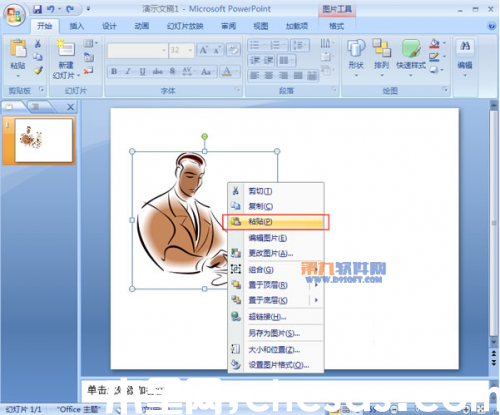The image size is (500, 415).
Task: Cut selection using ribbon scissors icon
Action: pos(38,43)
